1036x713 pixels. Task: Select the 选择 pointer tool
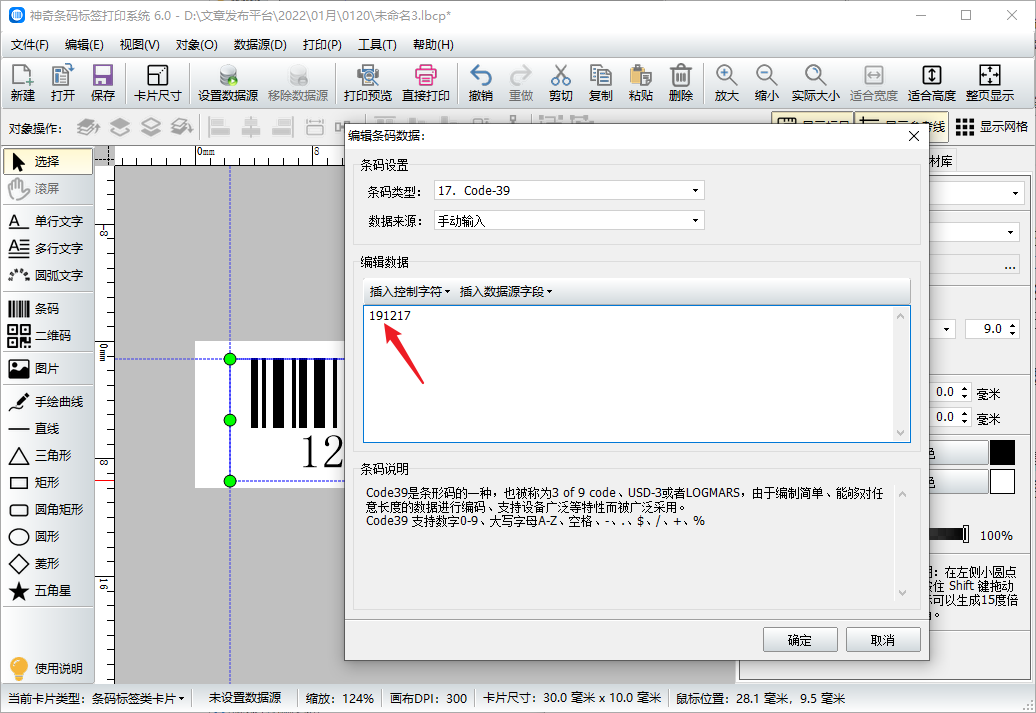(x=48, y=161)
